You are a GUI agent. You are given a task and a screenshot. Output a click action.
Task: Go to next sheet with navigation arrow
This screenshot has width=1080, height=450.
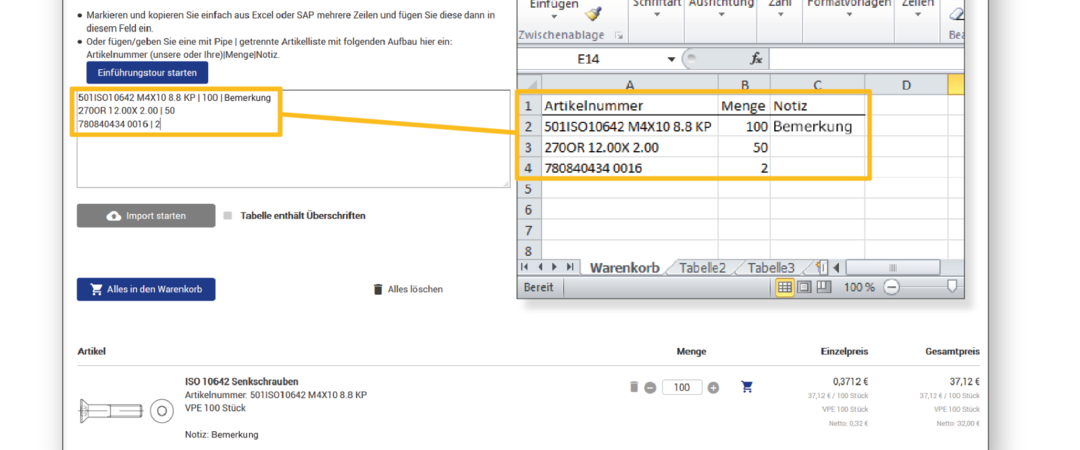554,267
